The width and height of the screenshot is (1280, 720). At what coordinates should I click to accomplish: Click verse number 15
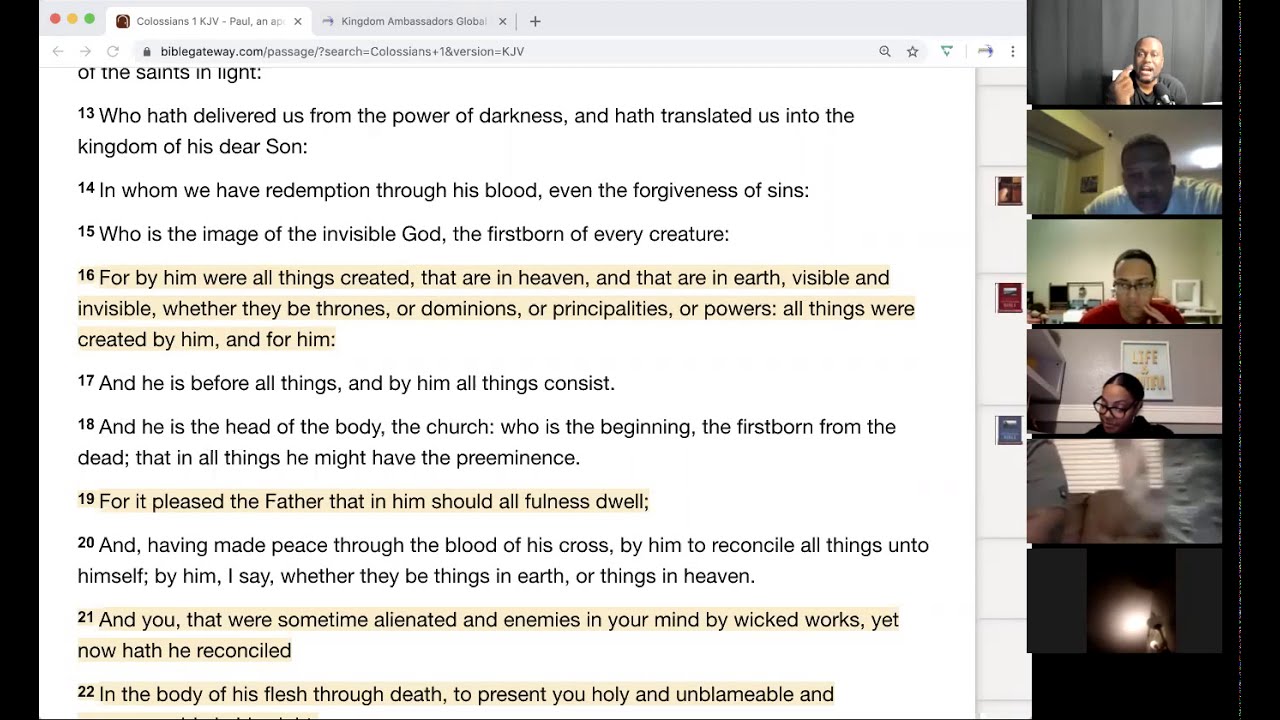(86, 232)
